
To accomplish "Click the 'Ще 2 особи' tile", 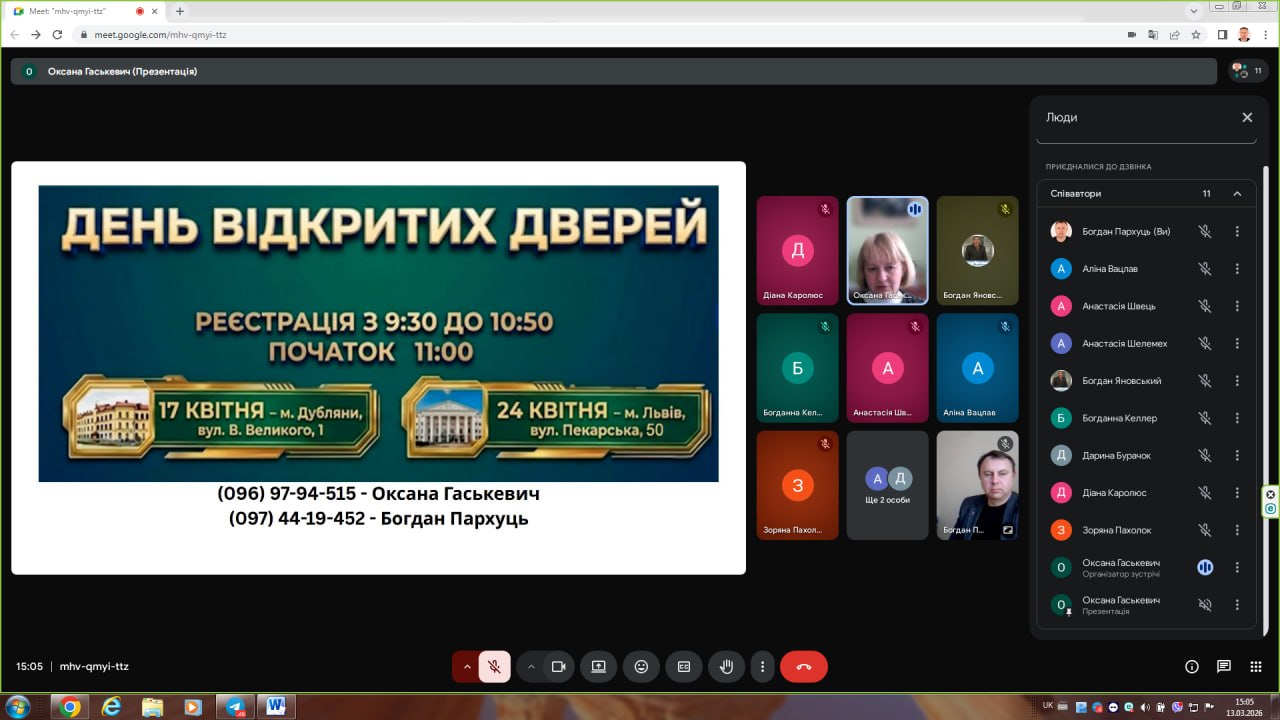I will tap(887, 485).
